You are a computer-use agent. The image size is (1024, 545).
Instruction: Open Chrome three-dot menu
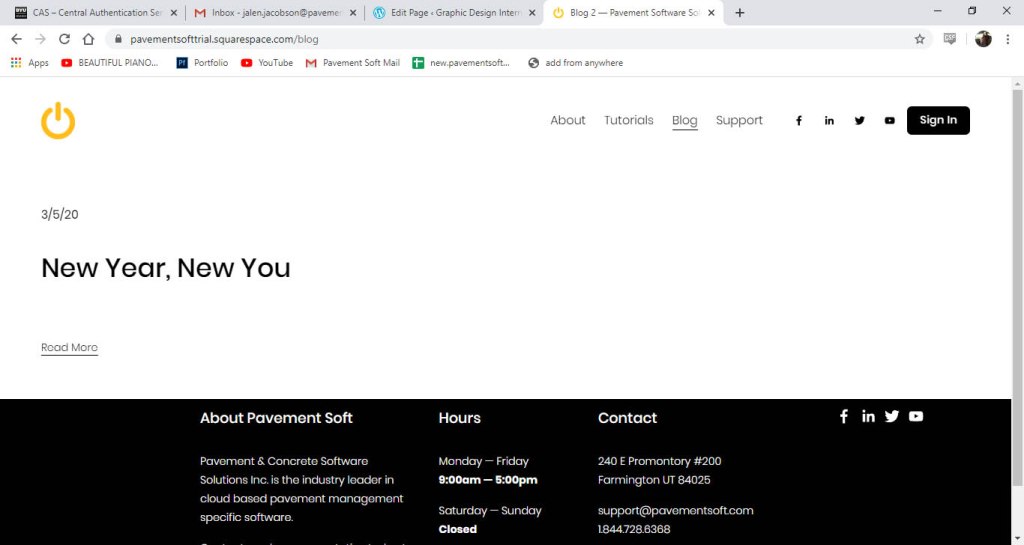1008,39
